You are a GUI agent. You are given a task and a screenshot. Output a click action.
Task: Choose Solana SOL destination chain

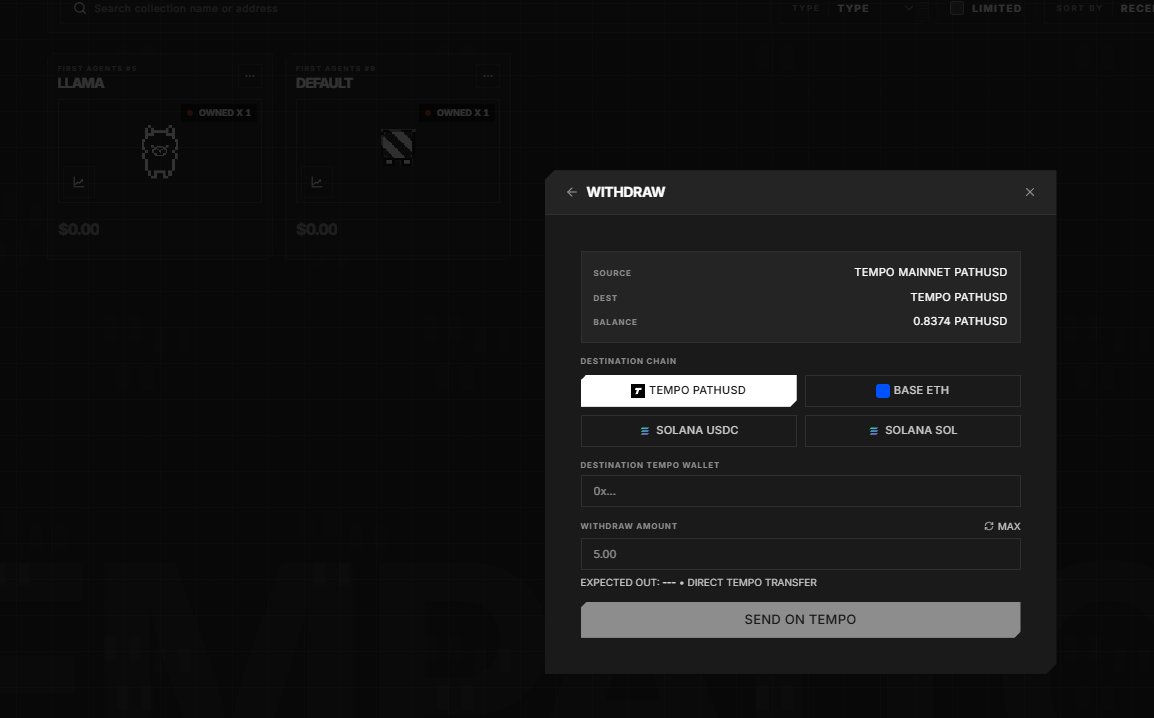click(913, 431)
